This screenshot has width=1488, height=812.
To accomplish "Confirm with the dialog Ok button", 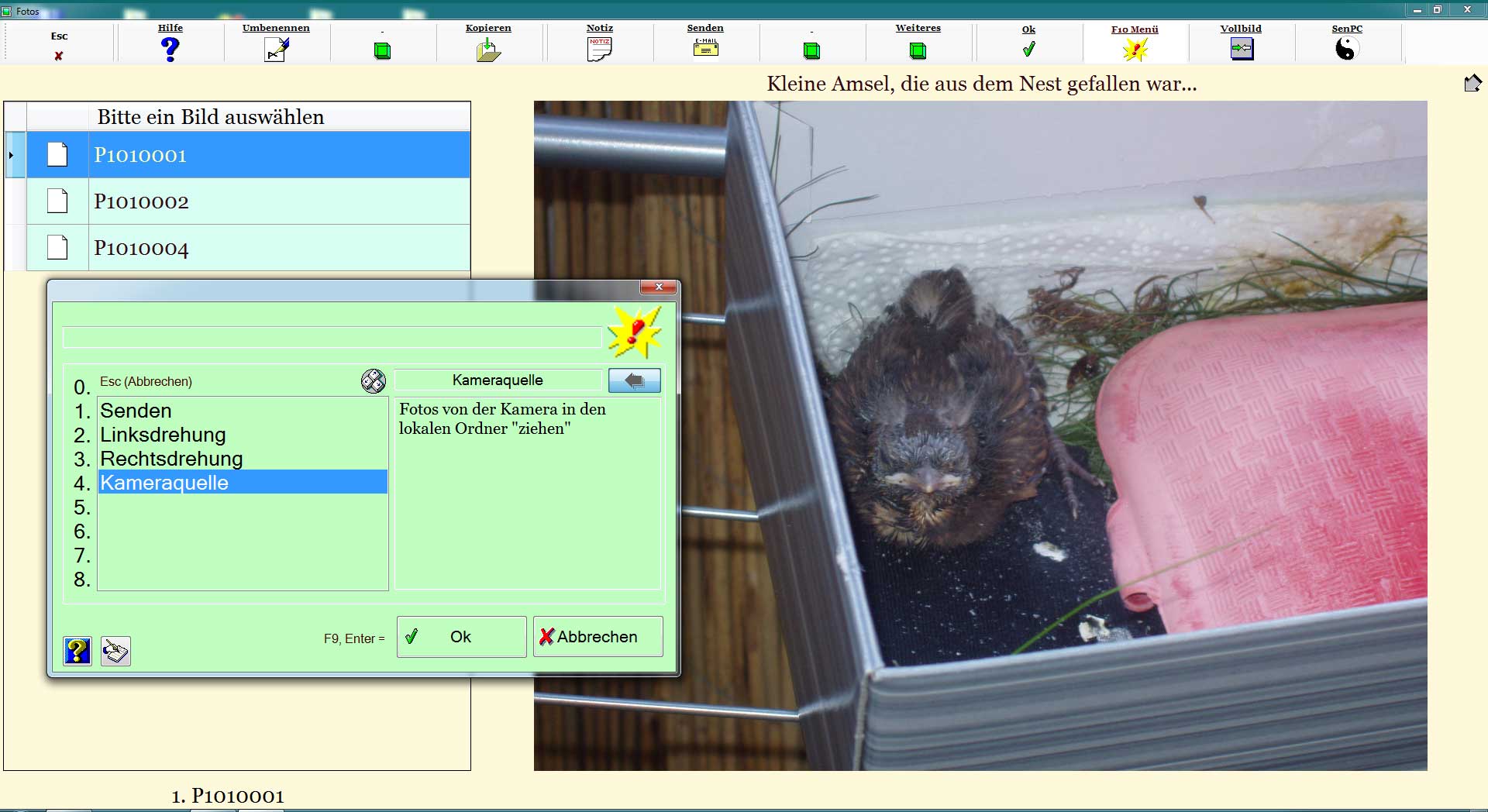I will pyautogui.click(x=461, y=637).
